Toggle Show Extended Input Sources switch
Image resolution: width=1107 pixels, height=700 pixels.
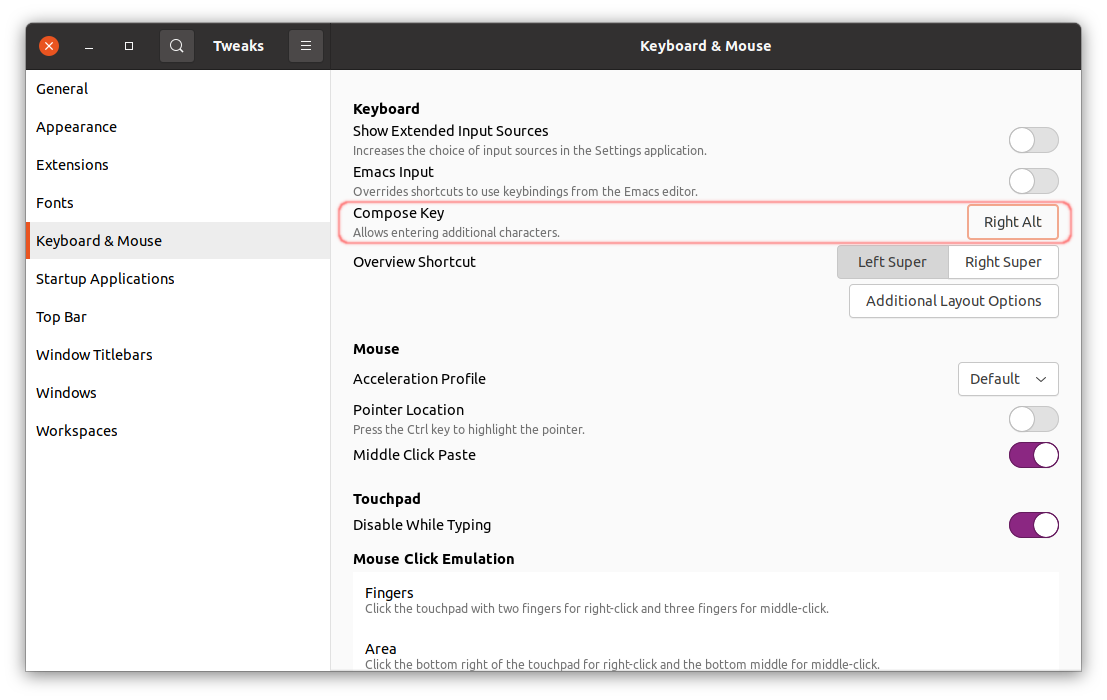[1033, 140]
